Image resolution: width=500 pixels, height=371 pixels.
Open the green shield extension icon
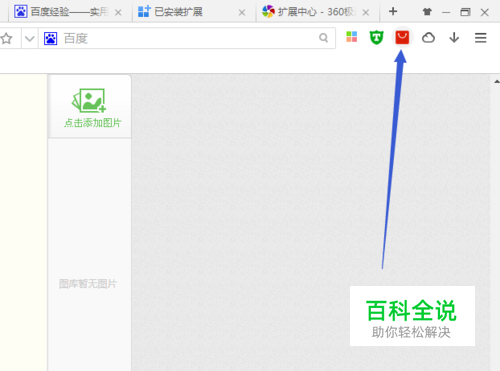pos(376,37)
